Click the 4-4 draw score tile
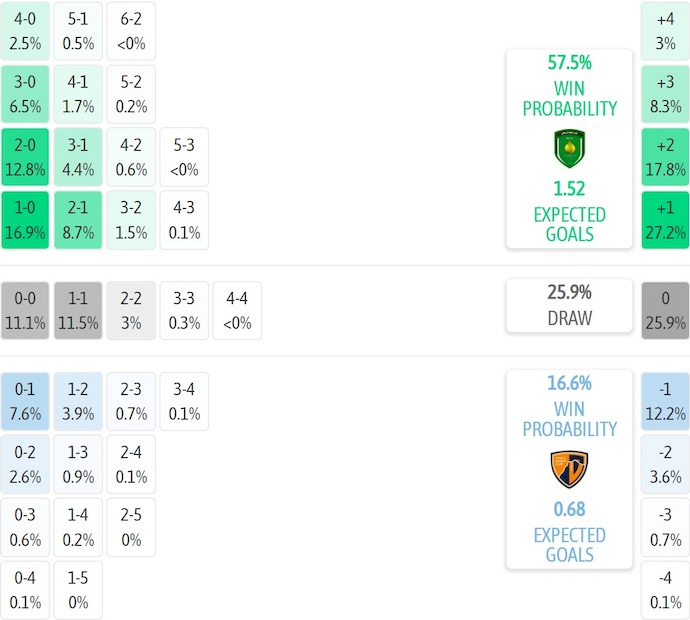 pyautogui.click(x=237, y=311)
